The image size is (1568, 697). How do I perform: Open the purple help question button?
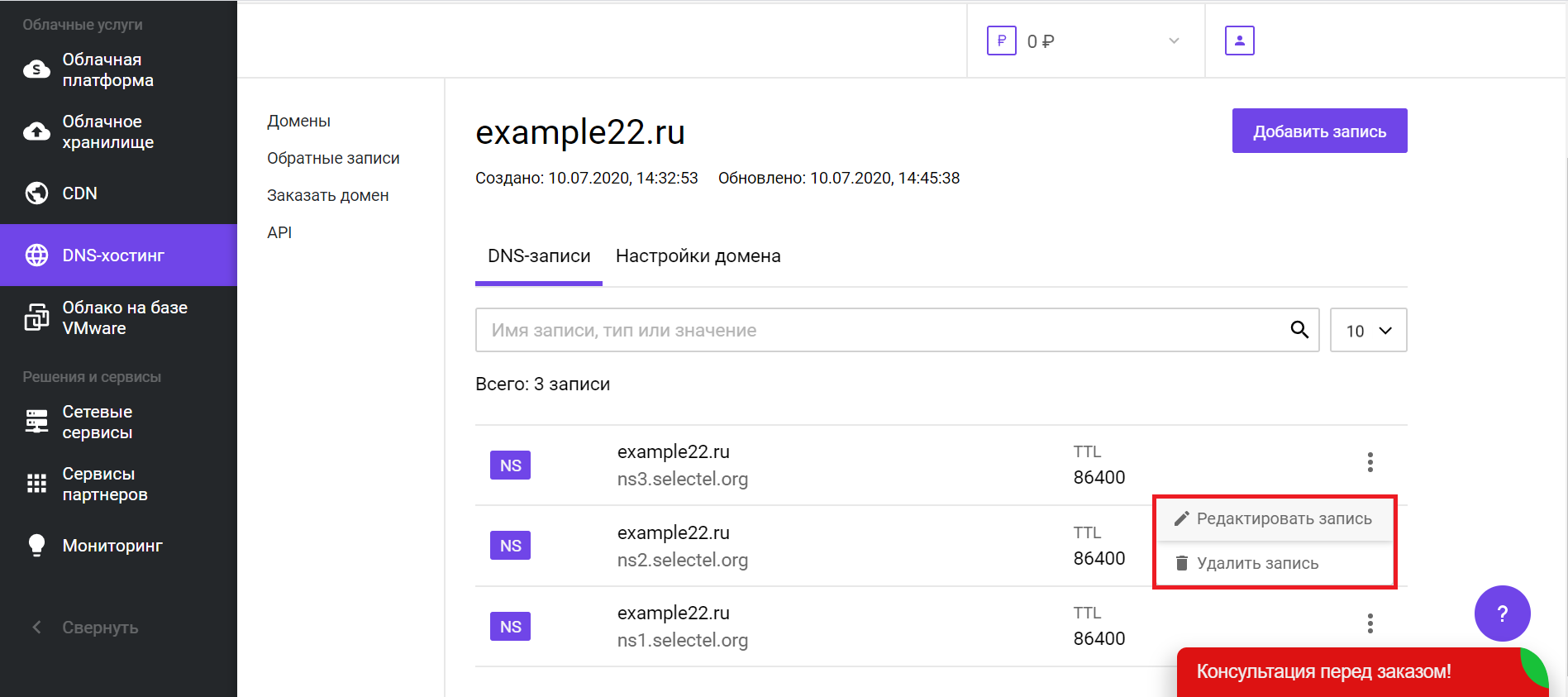1502,613
